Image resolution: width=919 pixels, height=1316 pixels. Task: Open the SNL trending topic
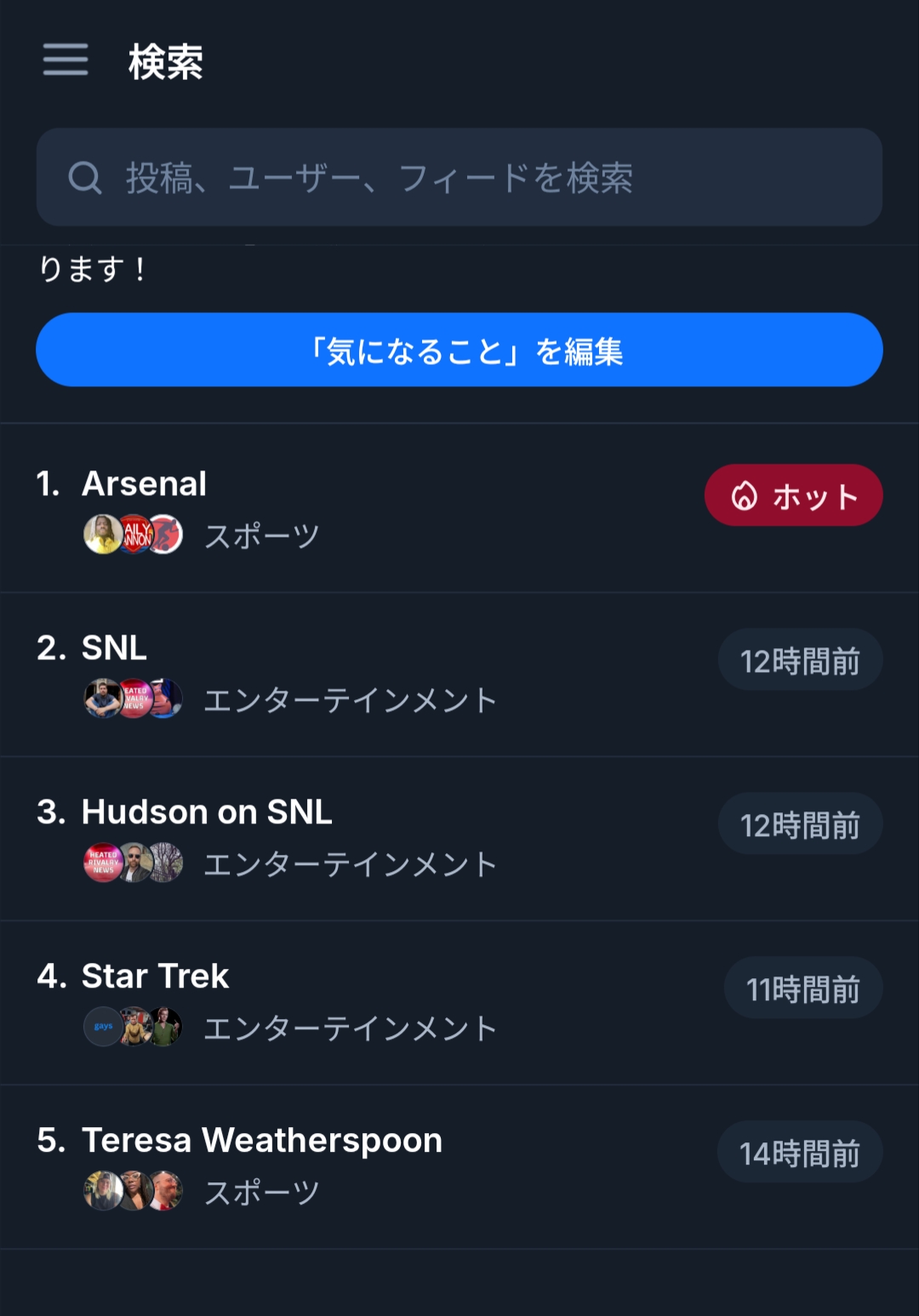[114, 648]
